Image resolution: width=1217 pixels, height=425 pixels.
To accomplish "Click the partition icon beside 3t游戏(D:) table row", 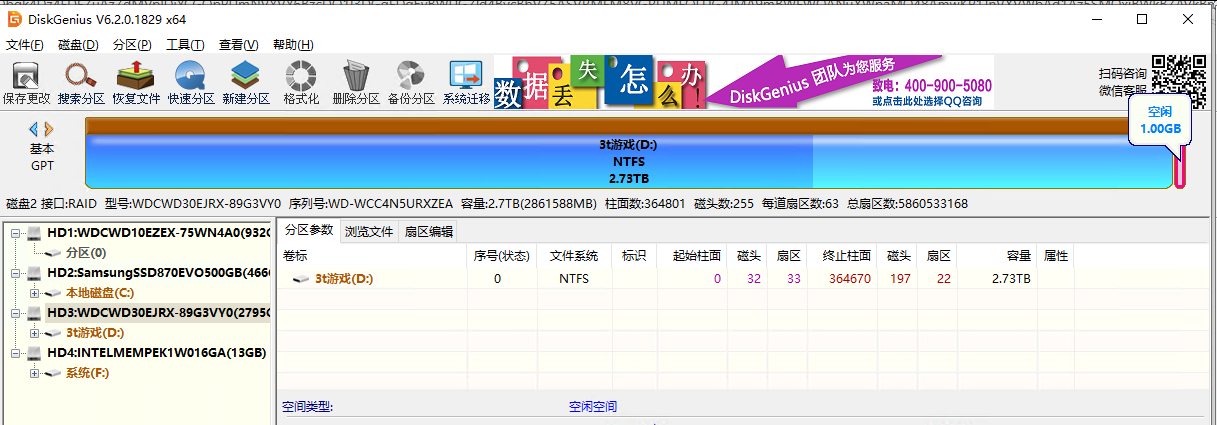I will pyautogui.click(x=301, y=279).
